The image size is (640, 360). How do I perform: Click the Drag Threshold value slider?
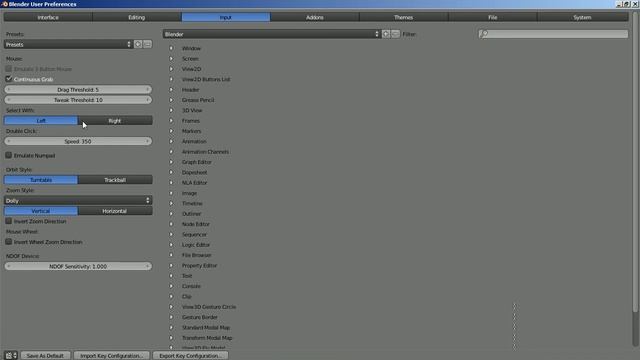tap(78, 89)
